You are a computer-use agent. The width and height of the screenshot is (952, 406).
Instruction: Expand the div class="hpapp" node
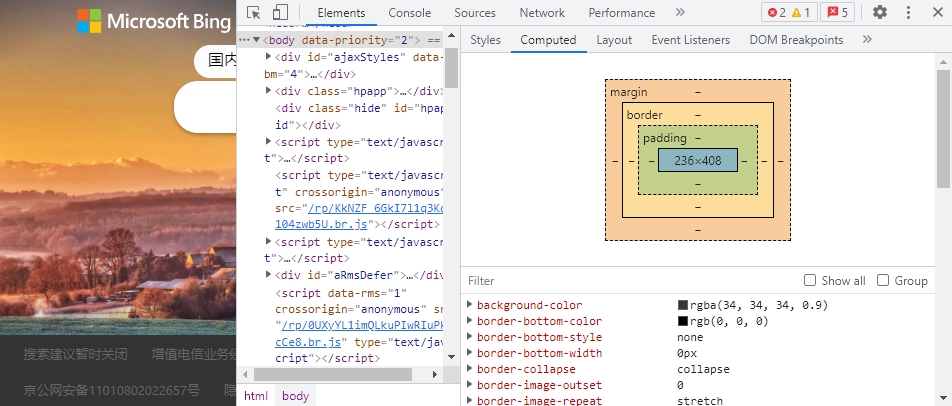268,91
